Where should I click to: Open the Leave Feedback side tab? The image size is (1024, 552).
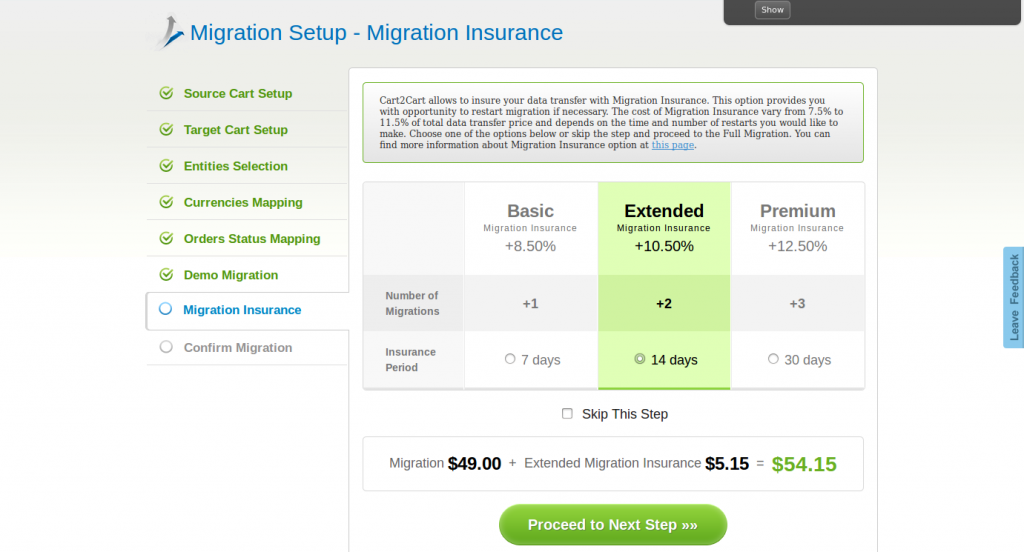[1013, 297]
